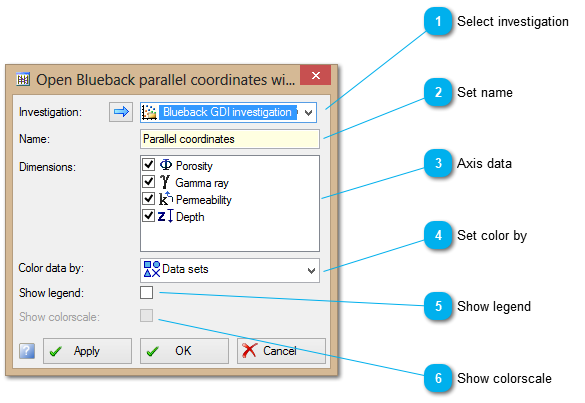585x403 pixels.
Task: Click the Cancel button
Action: (281, 351)
